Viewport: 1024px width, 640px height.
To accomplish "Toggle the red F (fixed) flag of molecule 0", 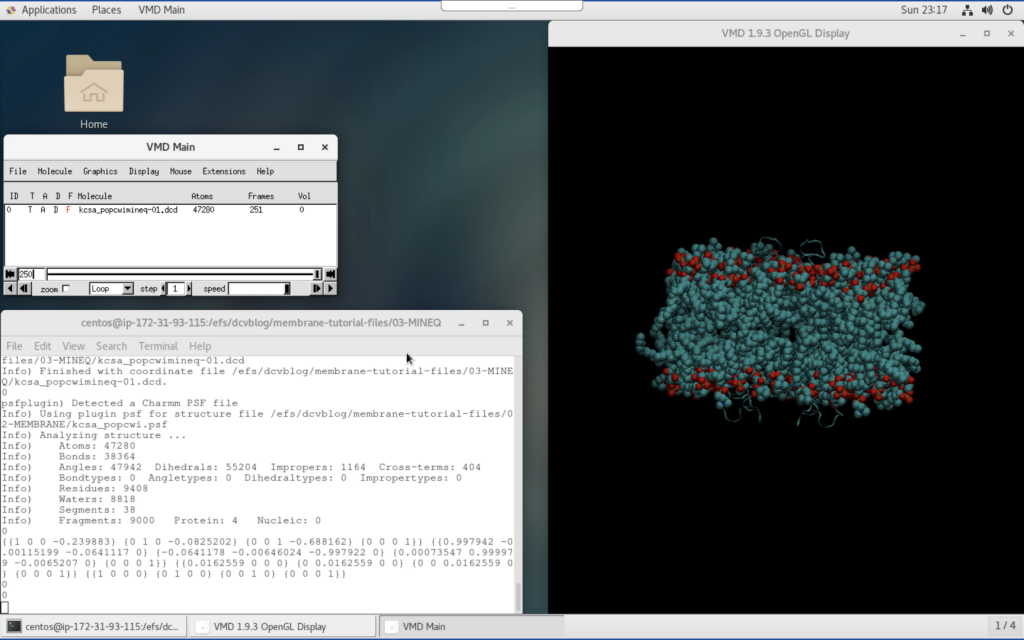I will [x=68, y=210].
